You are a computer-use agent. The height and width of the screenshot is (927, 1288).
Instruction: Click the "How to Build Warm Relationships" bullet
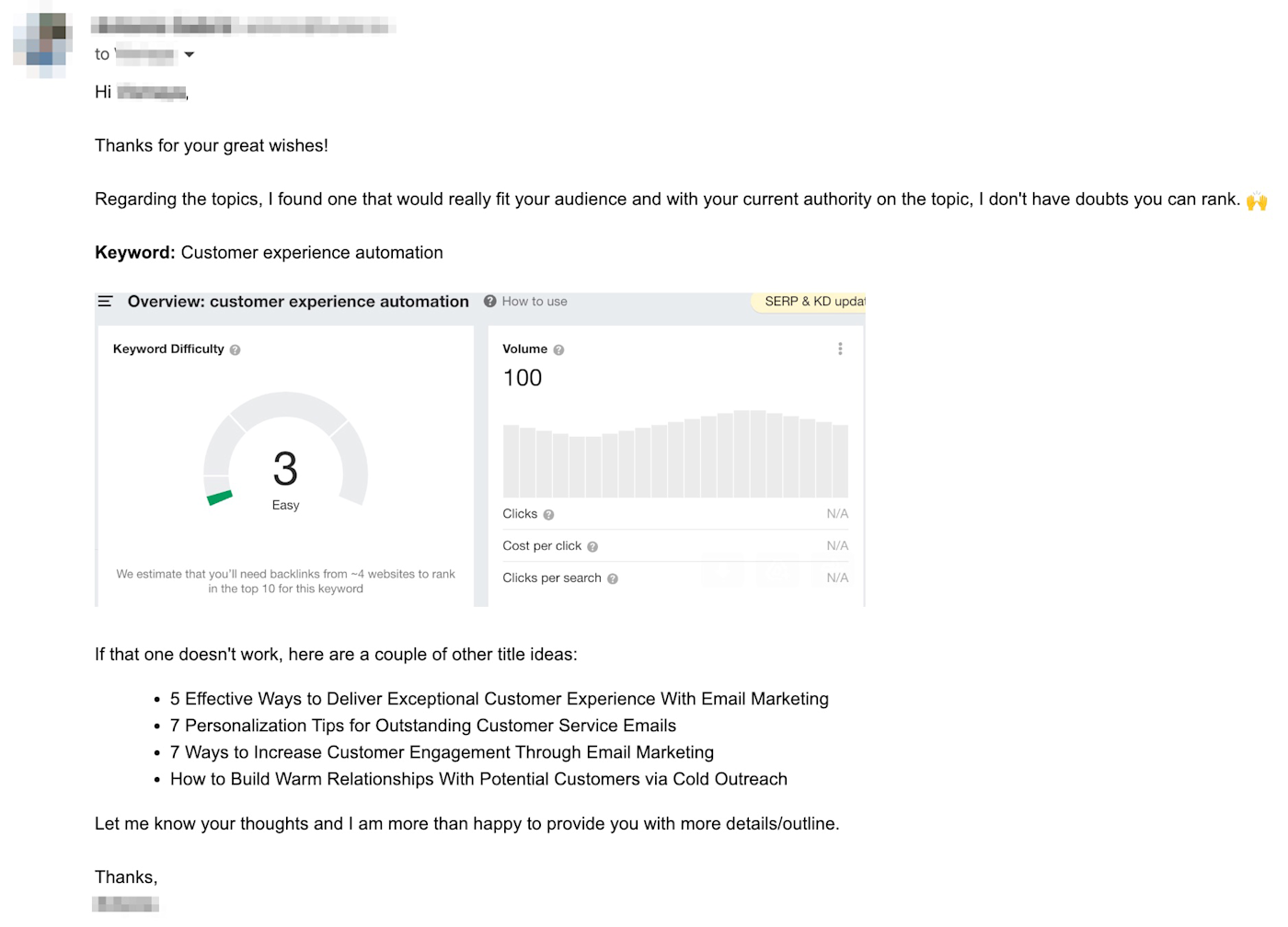point(478,779)
